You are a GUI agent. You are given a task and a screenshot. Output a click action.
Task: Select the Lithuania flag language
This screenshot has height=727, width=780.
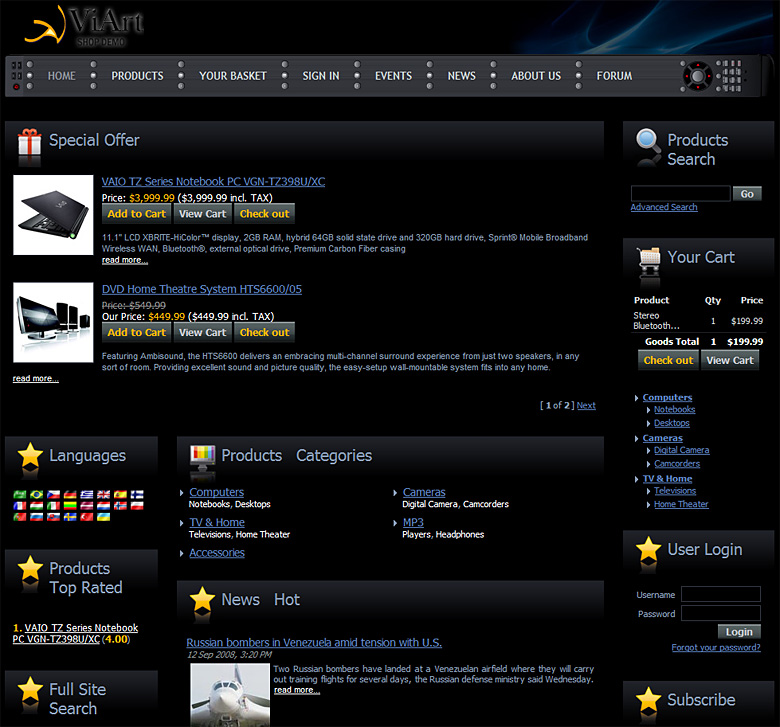click(70, 506)
